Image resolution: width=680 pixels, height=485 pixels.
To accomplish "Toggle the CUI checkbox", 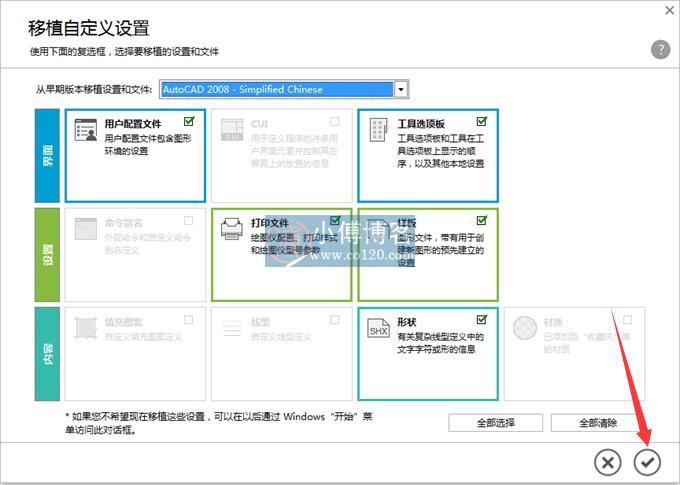I will (x=335, y=121).
